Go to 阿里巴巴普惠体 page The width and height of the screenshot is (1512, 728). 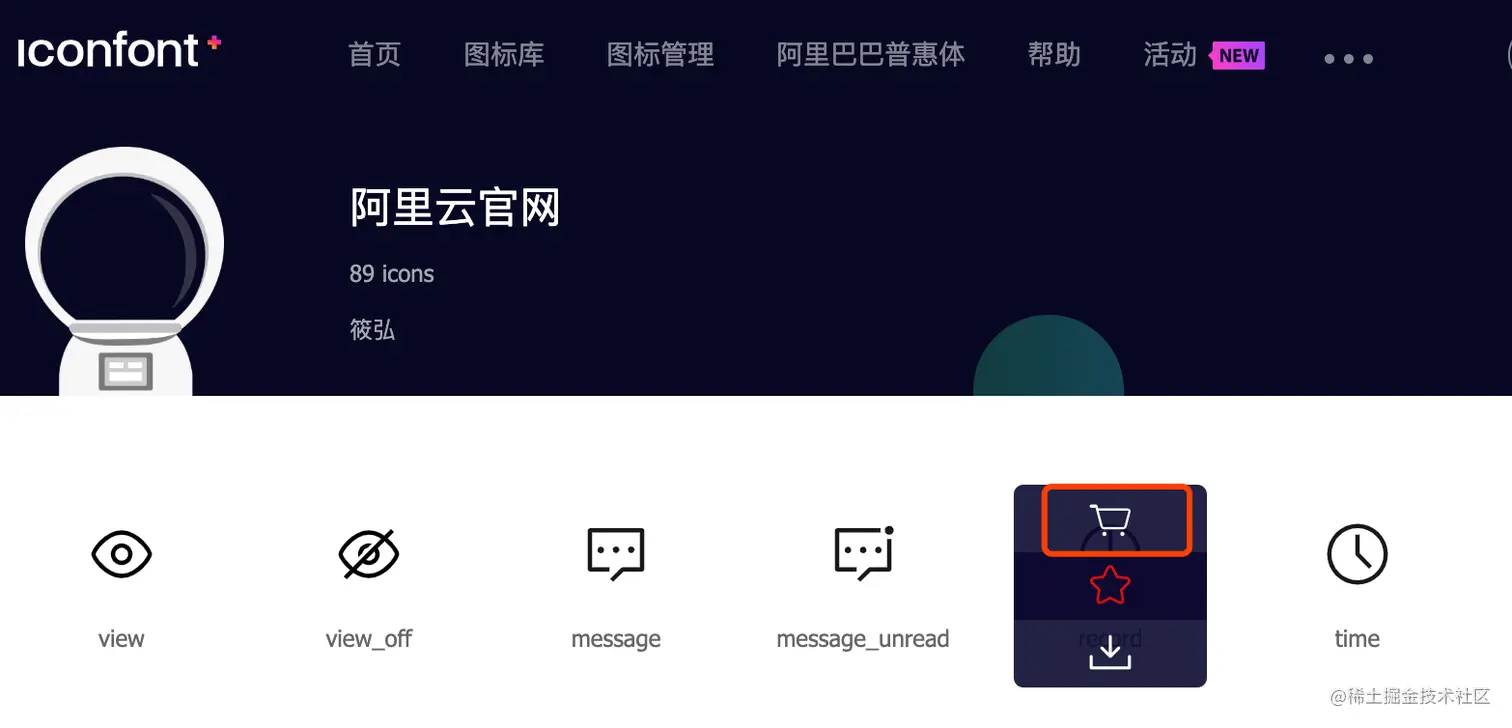(x=871, y=54)
